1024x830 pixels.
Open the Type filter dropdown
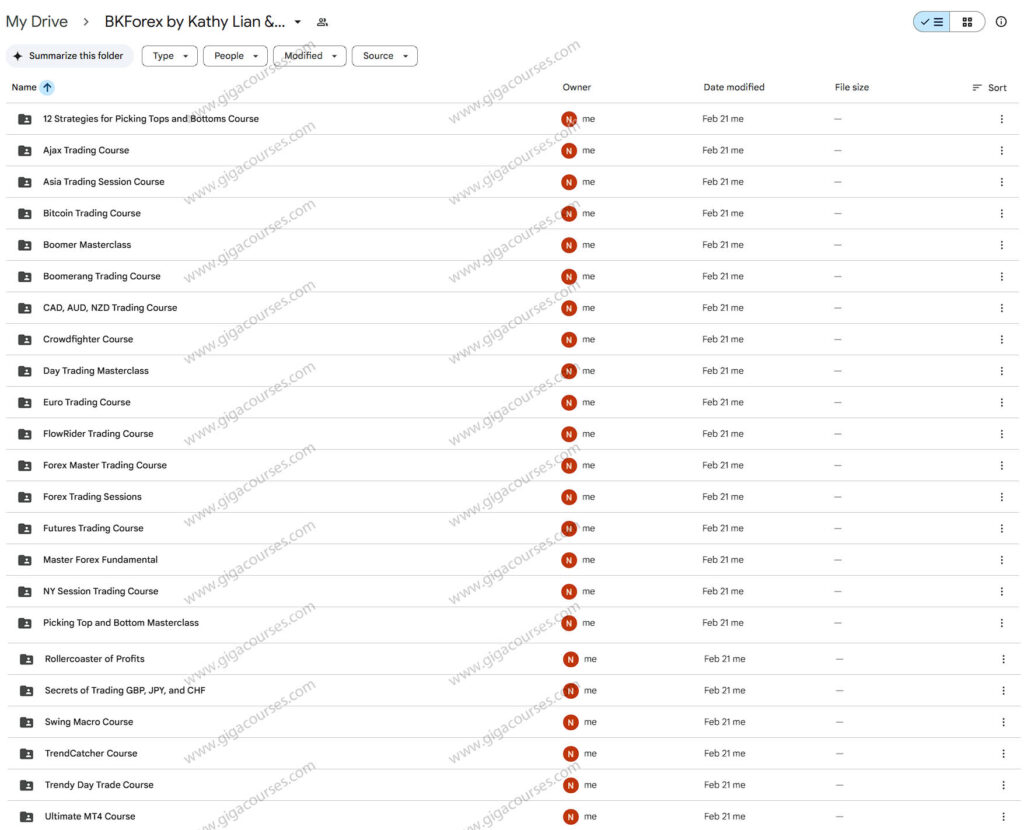169,56
